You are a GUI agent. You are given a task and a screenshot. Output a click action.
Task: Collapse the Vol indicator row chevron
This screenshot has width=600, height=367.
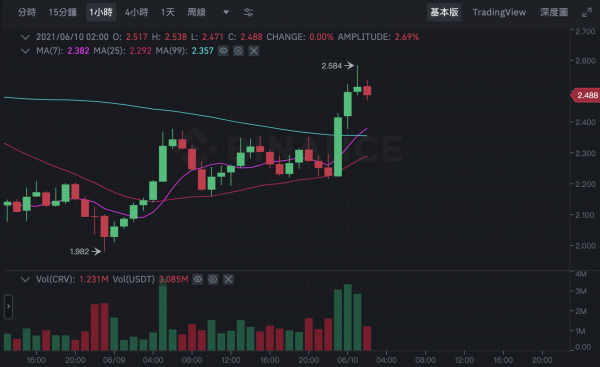tap(25, 279)
